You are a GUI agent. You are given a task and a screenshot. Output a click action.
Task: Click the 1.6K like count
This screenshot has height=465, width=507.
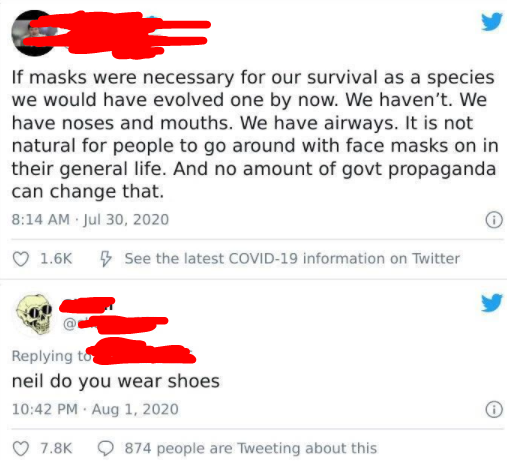[56, 259]
